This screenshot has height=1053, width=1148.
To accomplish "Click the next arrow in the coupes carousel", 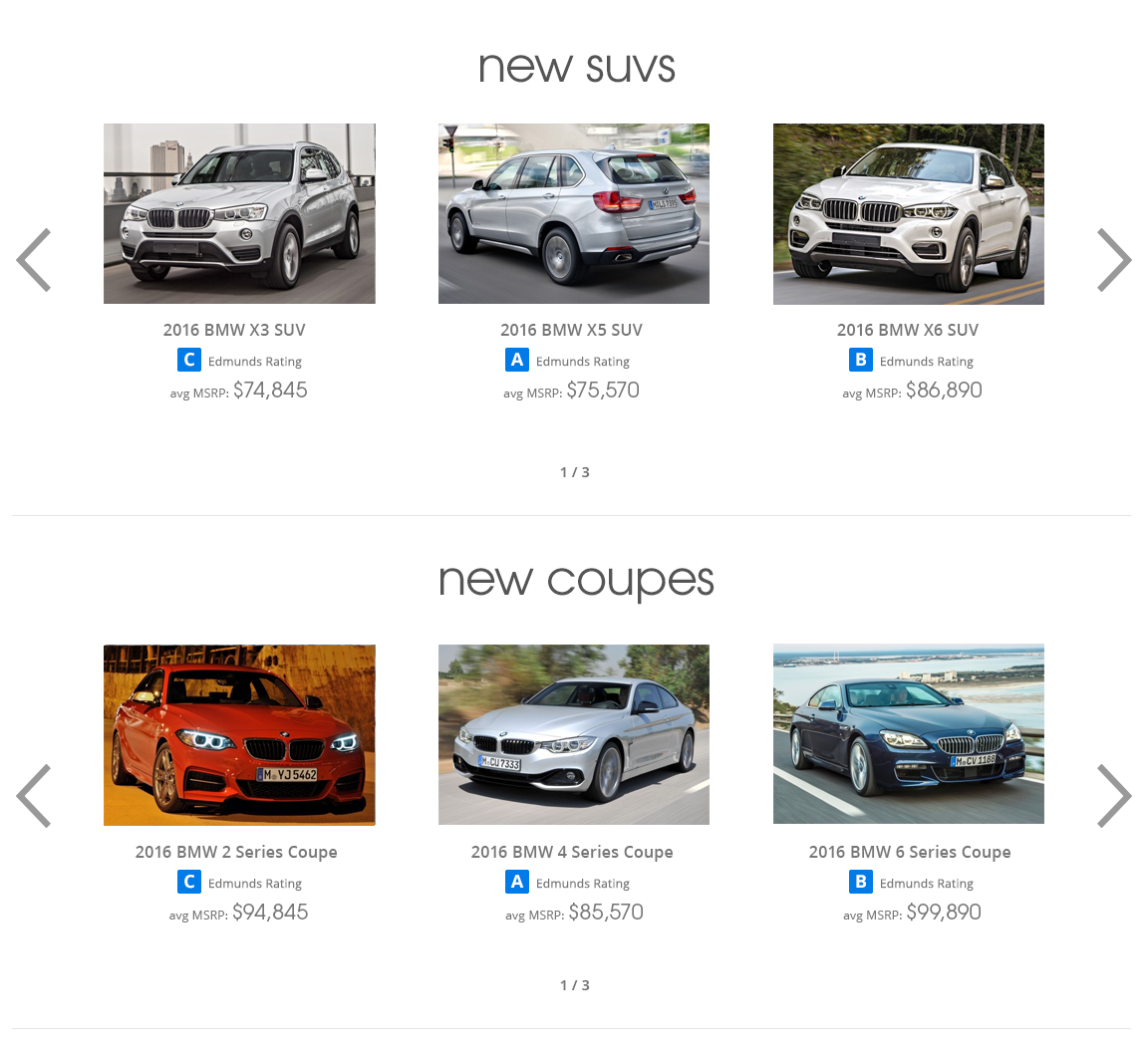I will tap(1113, 796).
